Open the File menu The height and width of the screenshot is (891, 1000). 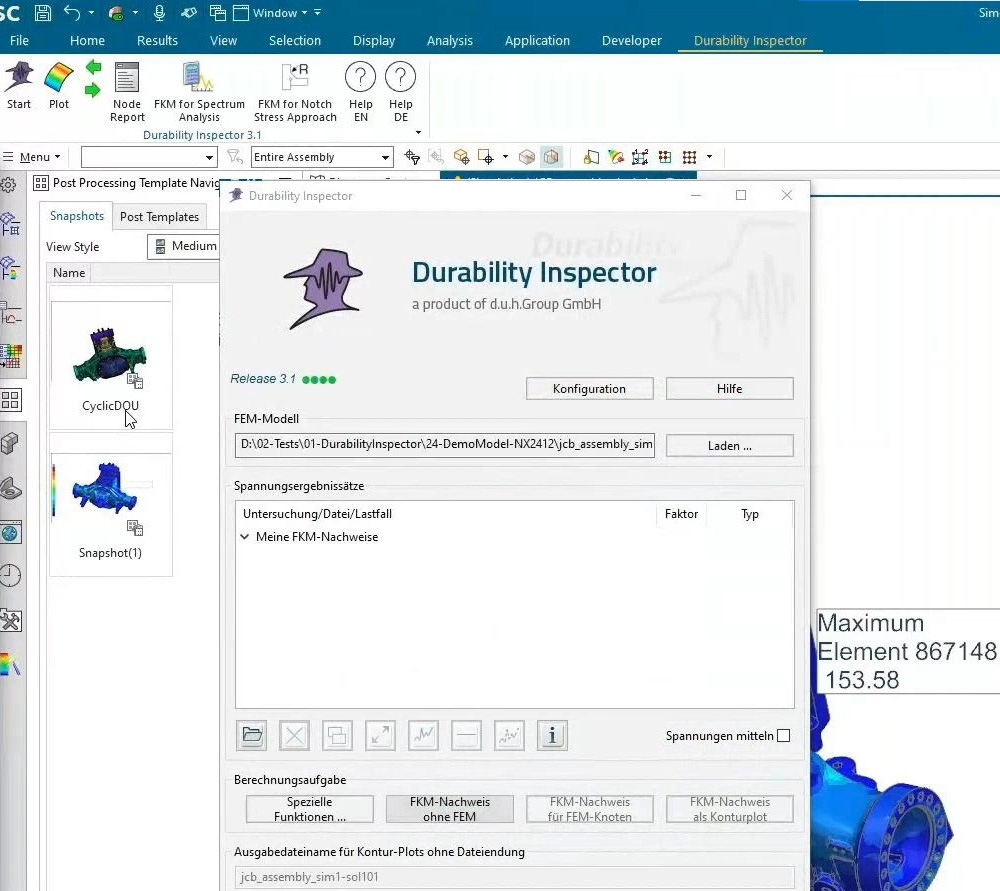click(19, 40)
